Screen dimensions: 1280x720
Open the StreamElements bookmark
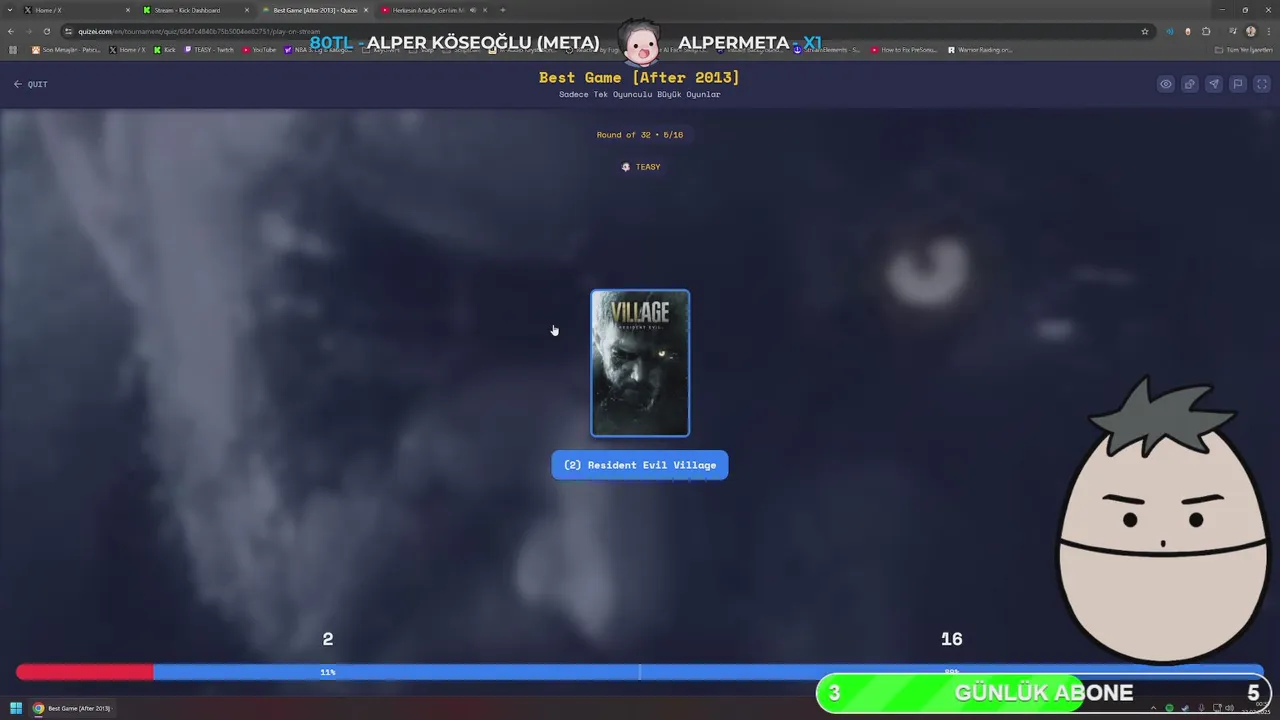tap(828, 49)
